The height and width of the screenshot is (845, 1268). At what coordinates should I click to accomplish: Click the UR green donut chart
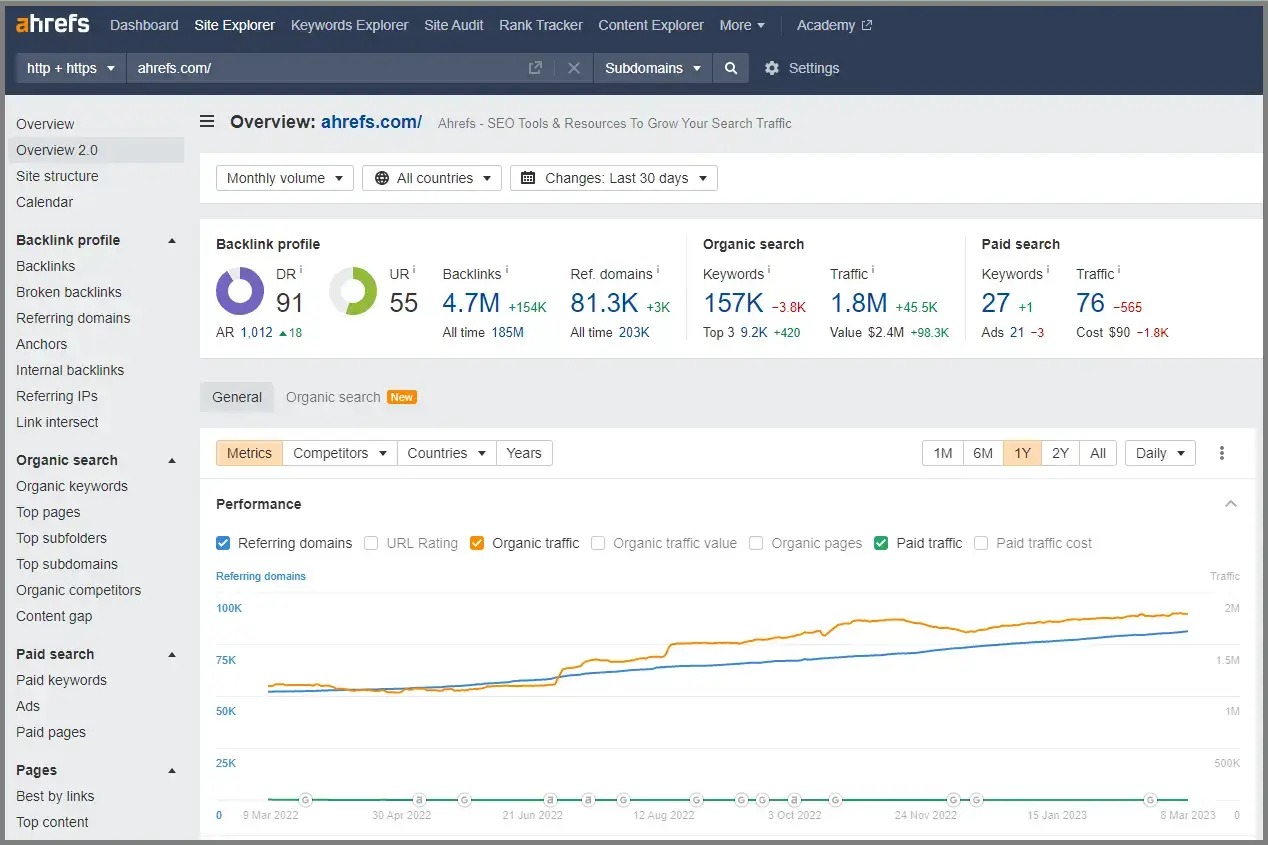coord(353,291)
